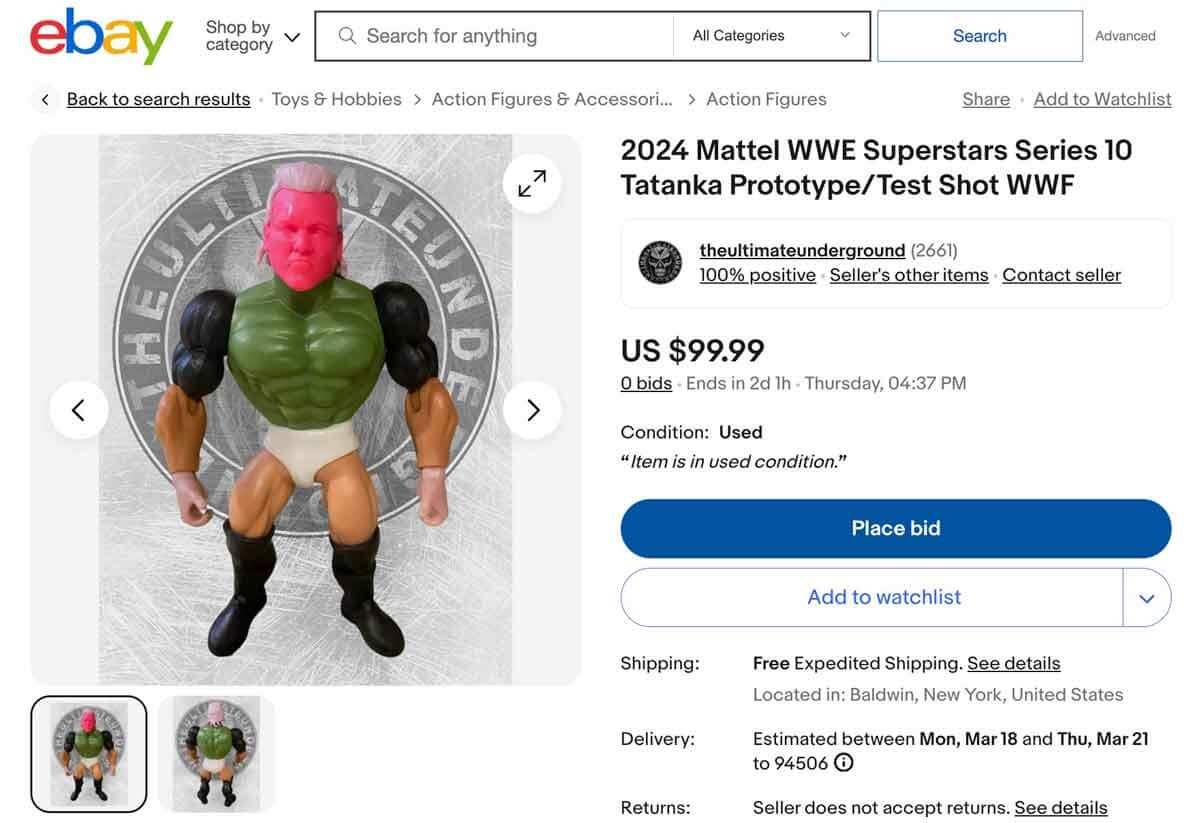The image size is (1200, 823).
Task: View shipping details via See details link
Action: click(1014, 662)
